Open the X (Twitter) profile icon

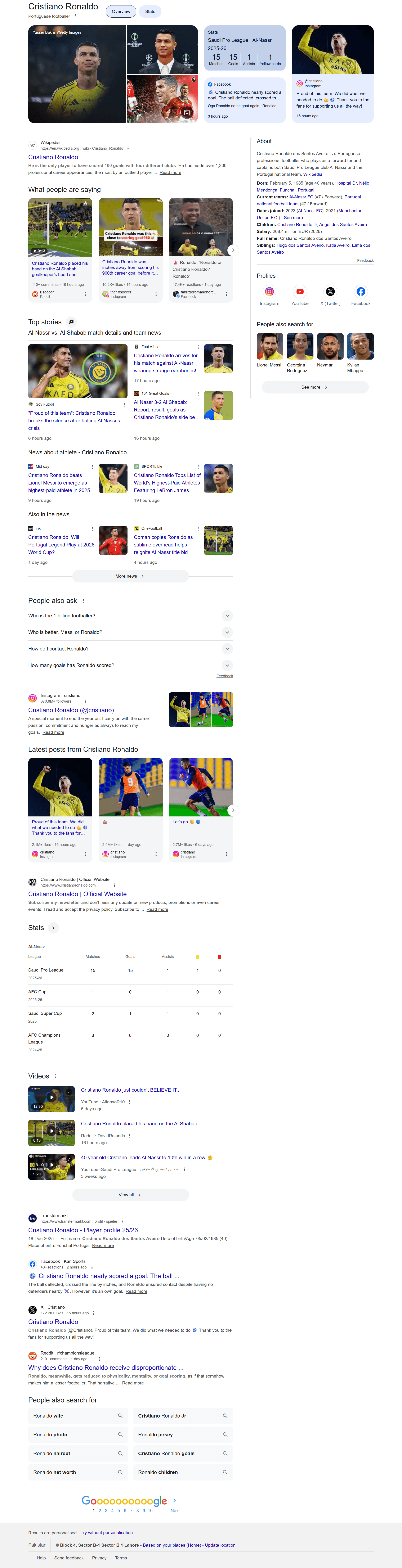pos(330,292)
